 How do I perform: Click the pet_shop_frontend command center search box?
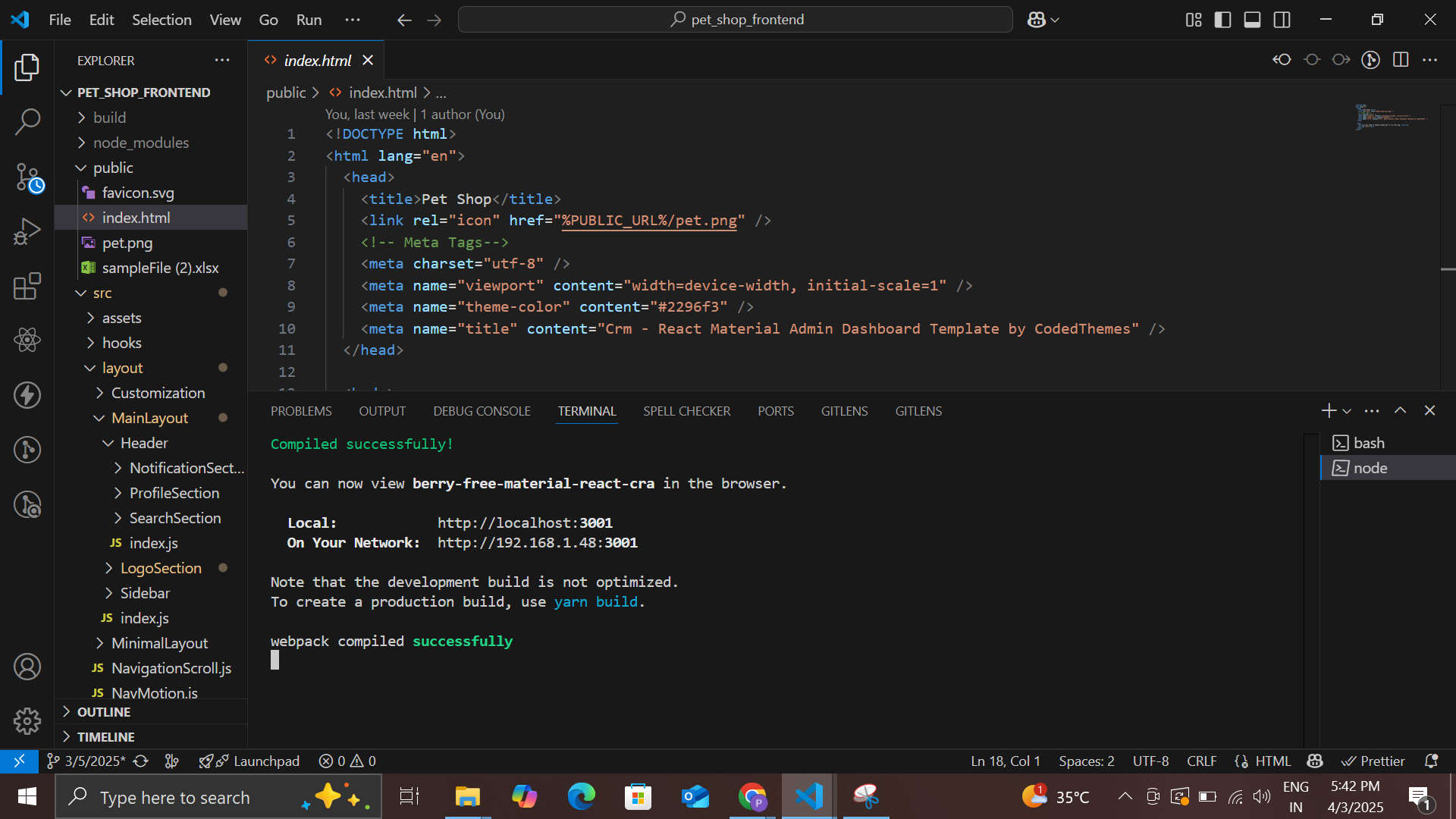point(736,20)
